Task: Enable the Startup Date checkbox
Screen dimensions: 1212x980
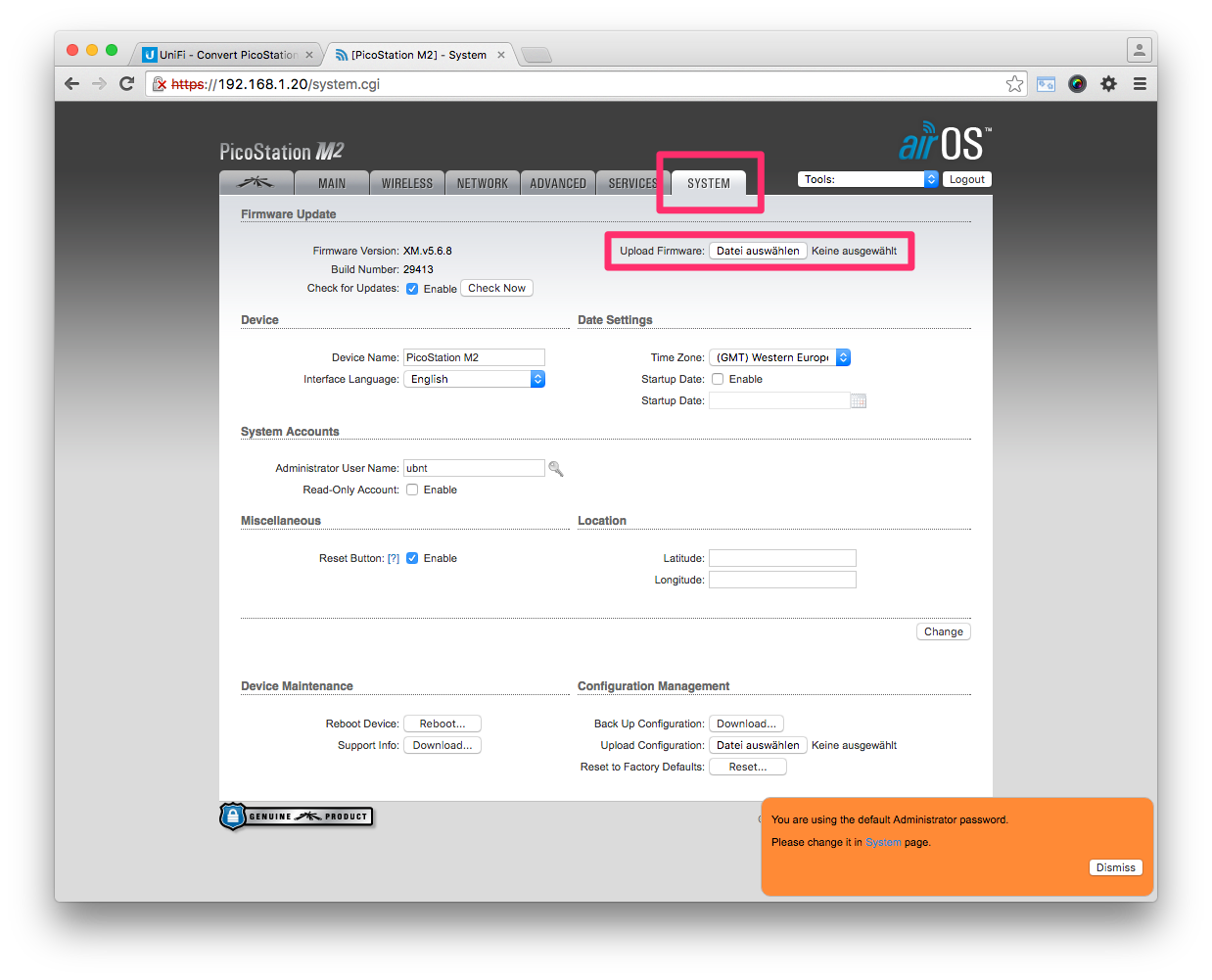Action: (718, 379)
